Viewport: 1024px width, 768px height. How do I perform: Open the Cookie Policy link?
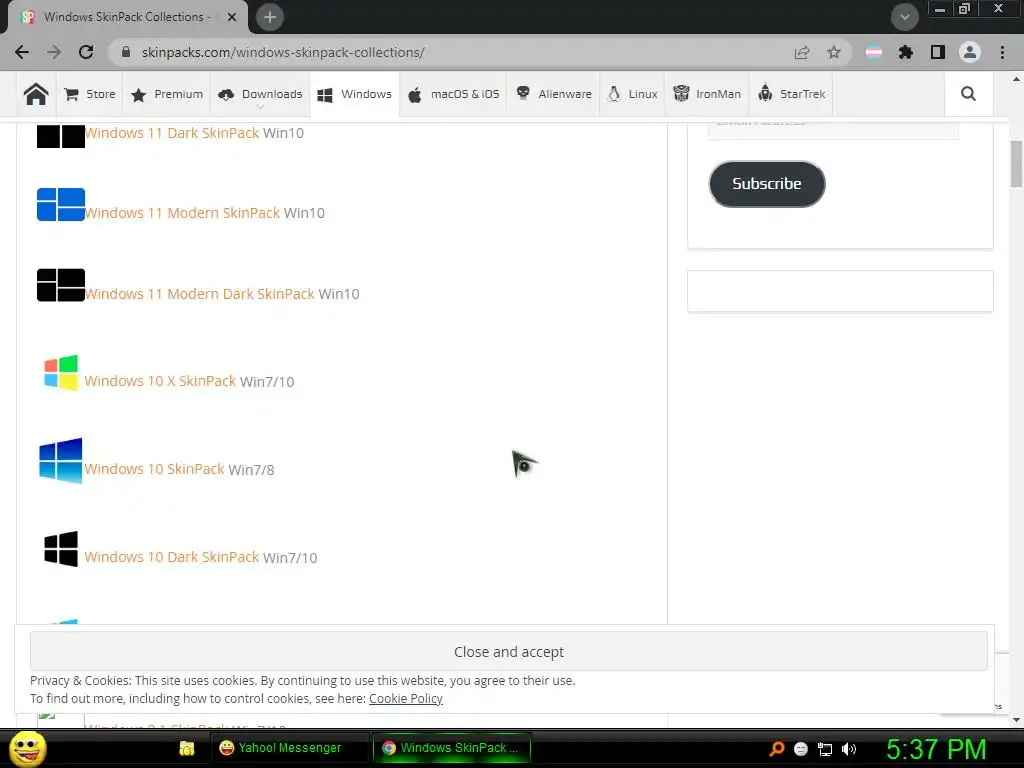click(x=406, y=698)
